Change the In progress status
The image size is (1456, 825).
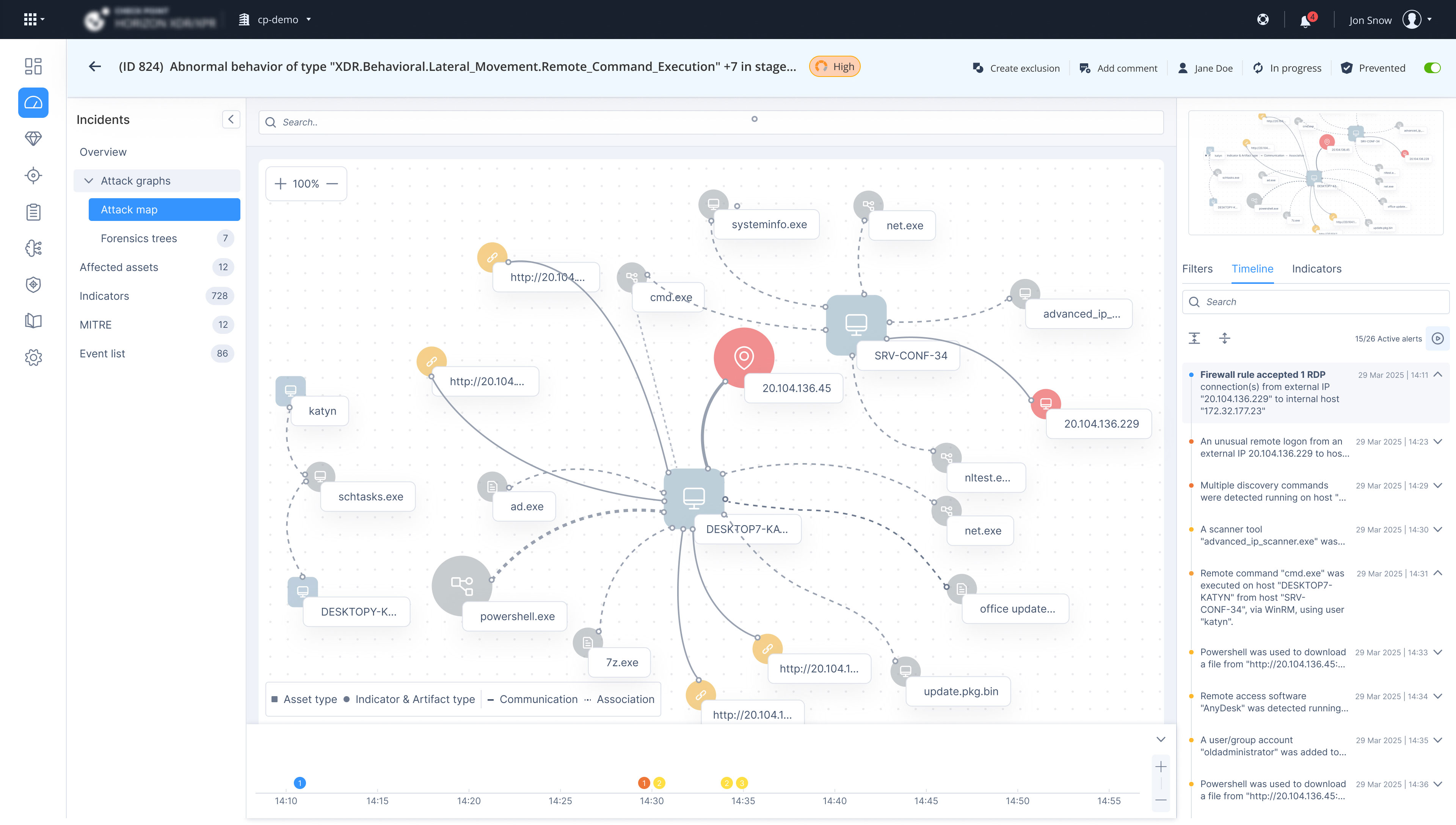point(1287,68)
